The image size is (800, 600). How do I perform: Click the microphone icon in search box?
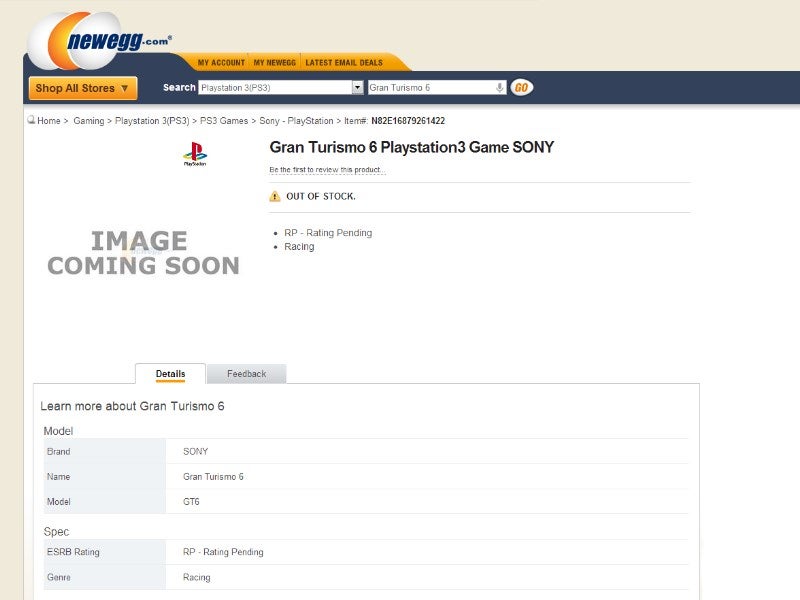[x=499, y=88]
